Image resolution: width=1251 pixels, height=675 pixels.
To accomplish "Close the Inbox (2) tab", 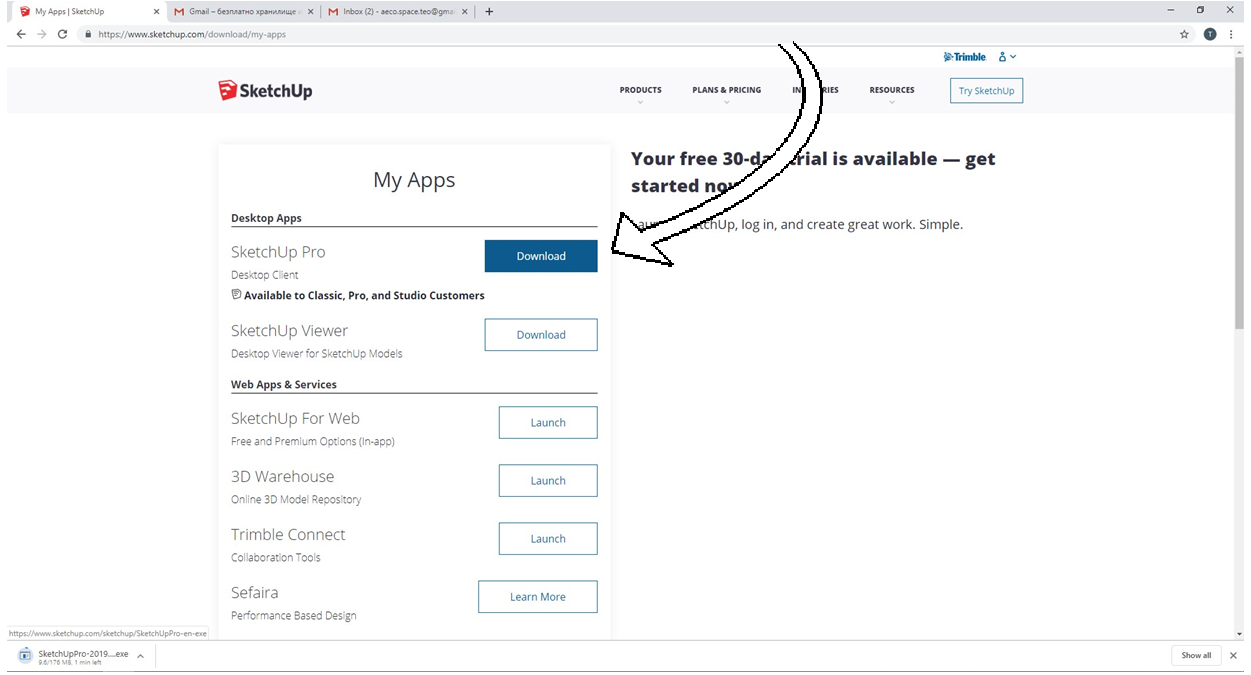I will (x=467, y=12).
